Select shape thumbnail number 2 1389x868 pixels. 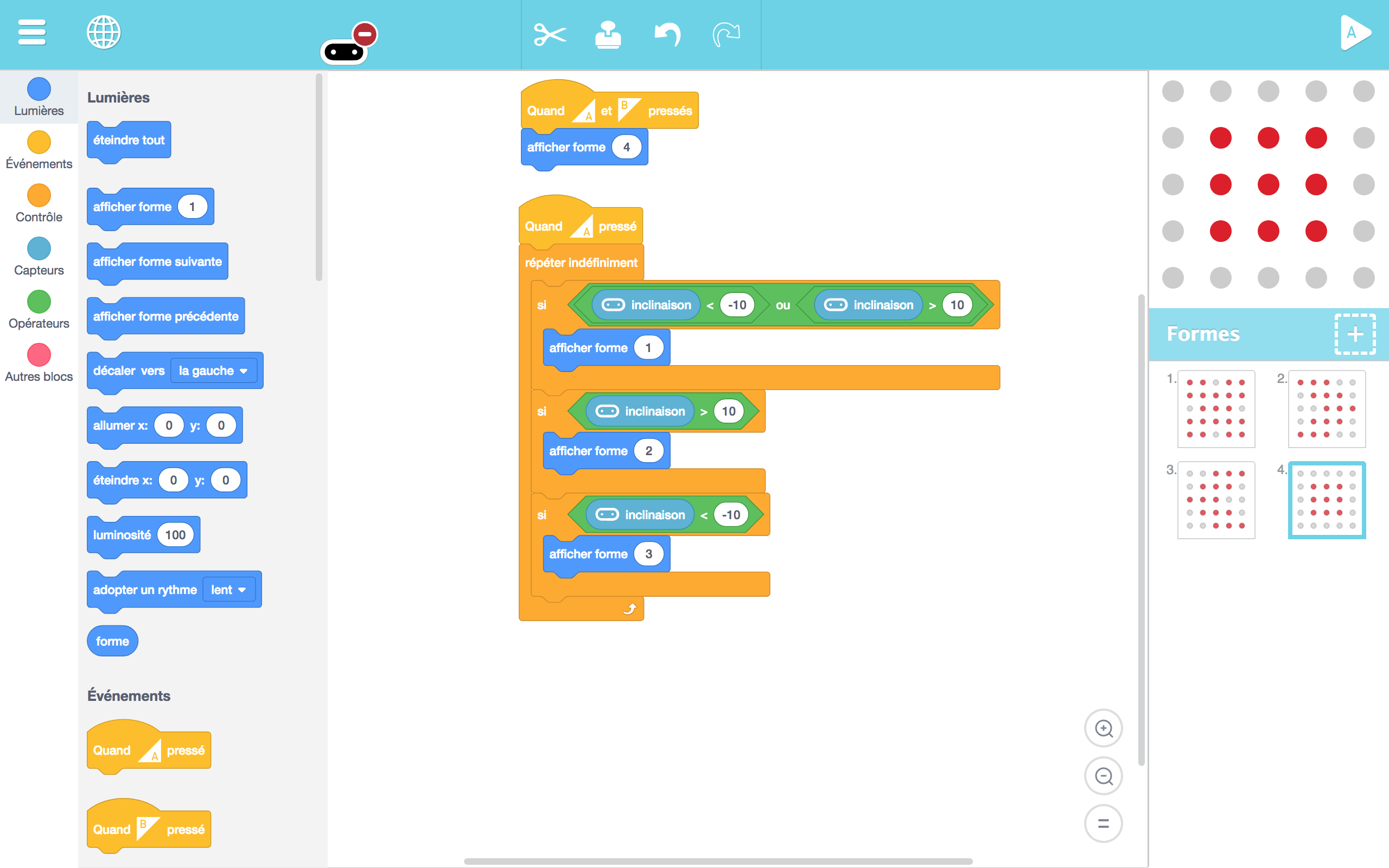click(x=1326, y=409)
